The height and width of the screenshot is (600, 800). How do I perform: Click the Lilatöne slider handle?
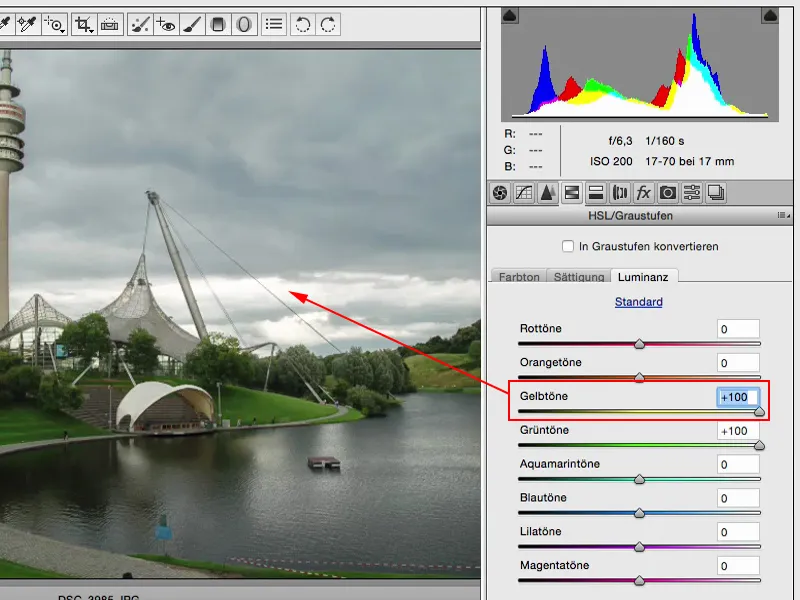pos(639,547)
